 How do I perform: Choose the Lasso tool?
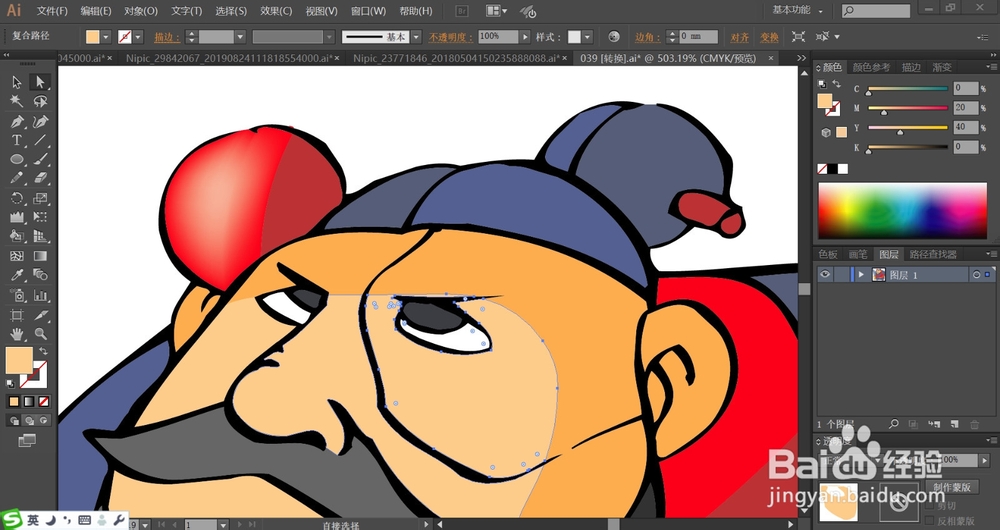tap(40, 101)
